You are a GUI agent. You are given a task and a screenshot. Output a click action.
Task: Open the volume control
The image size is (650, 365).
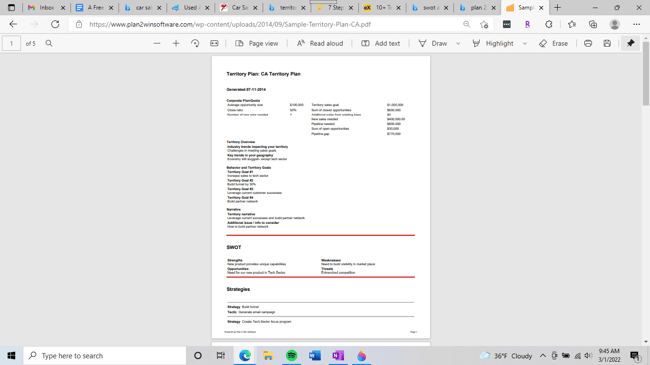pos(588,356)
